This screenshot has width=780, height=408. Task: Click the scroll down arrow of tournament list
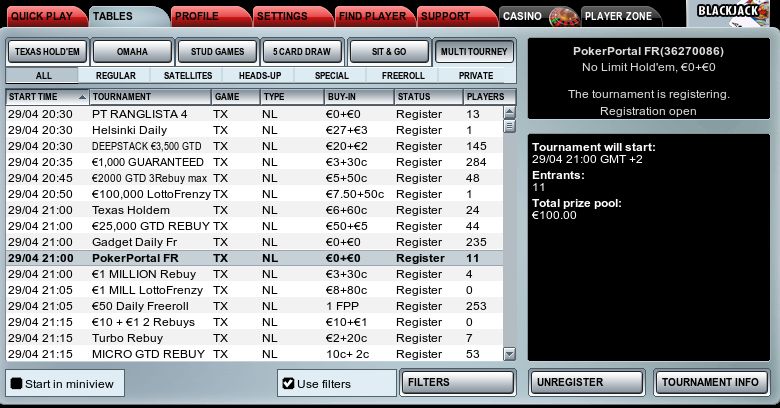pos(509,354)
